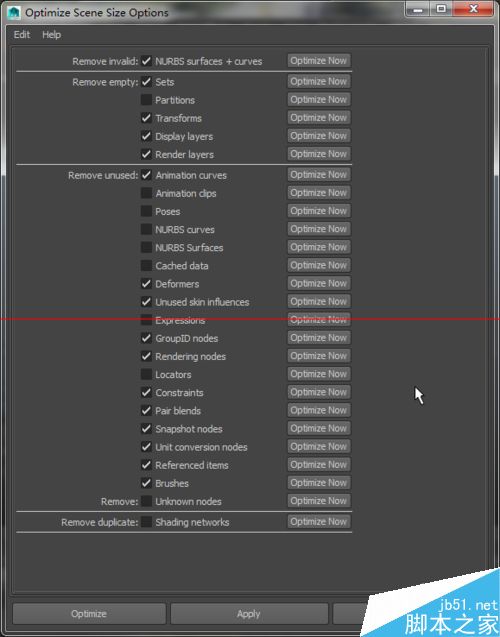This screenshot has height=637, width=500.
Task: Toggle the Brushes checkbox
Action: point(146,483)
